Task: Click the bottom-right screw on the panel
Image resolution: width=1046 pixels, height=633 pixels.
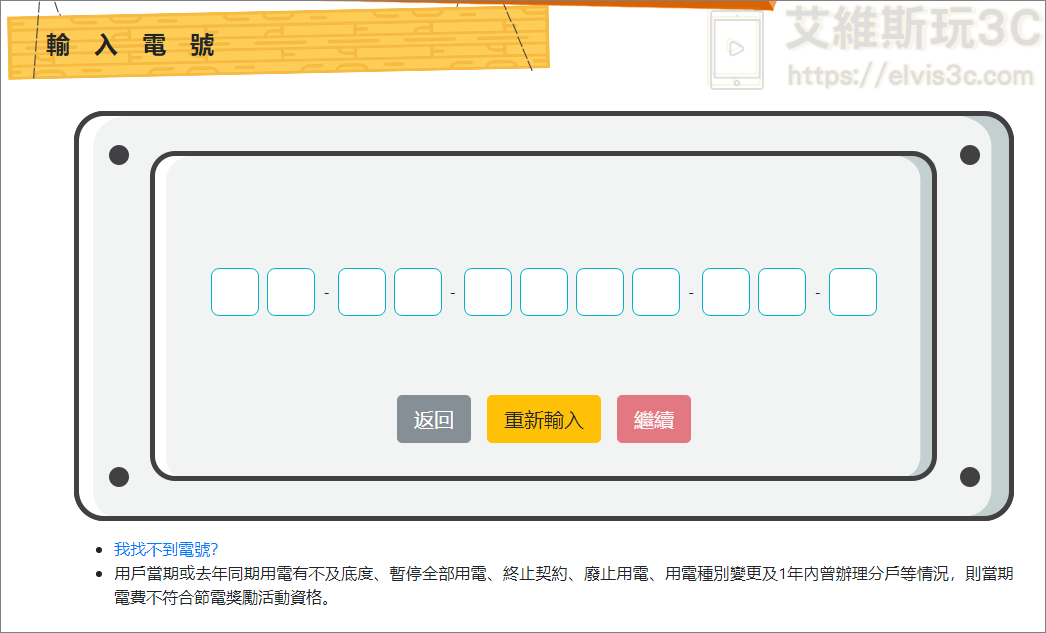Action: pos(969,477)
